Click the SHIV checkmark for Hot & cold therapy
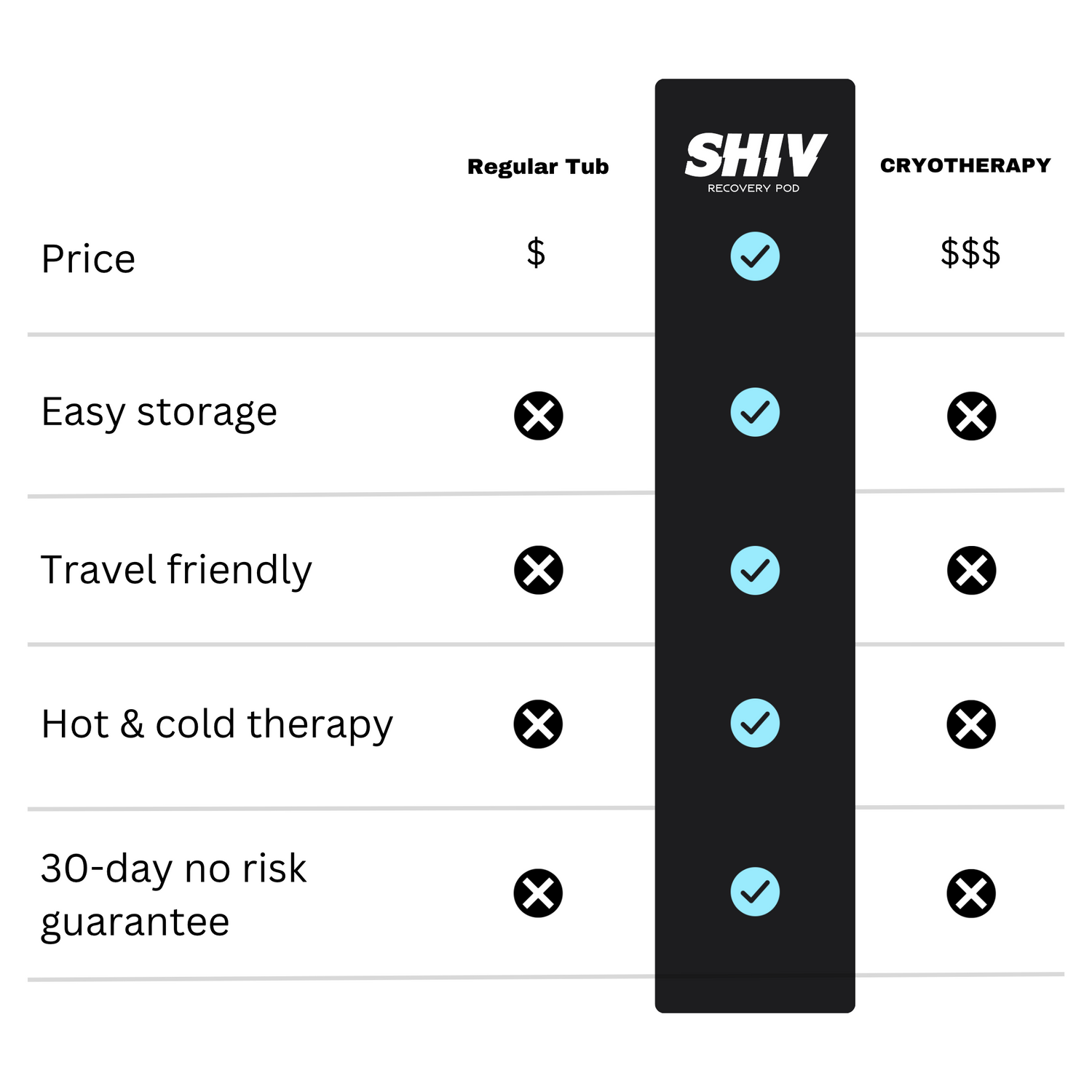This screenshot has height=1092, width=1092. [x=755, y=723]
